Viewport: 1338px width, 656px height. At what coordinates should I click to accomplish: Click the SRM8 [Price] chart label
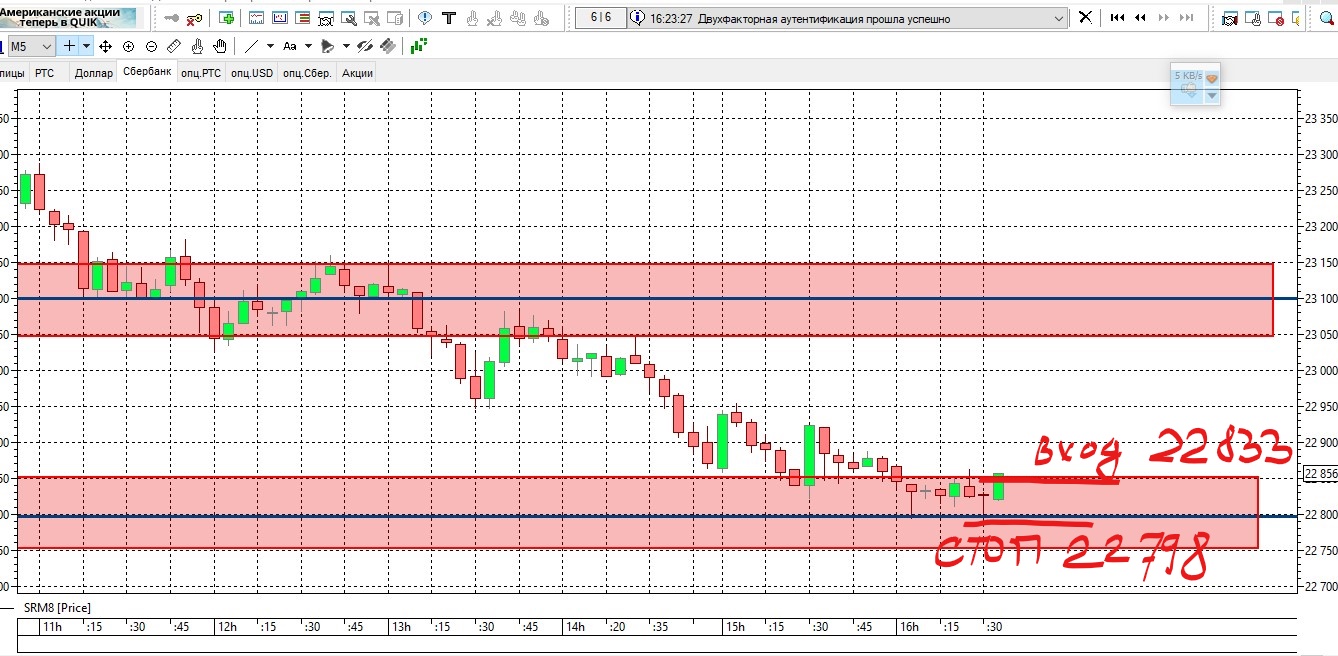point(57,607)
